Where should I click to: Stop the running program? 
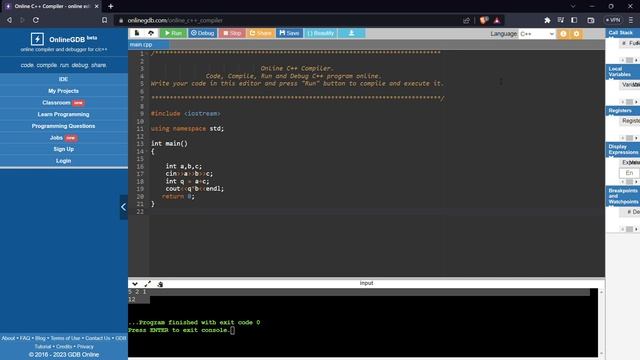232,33
